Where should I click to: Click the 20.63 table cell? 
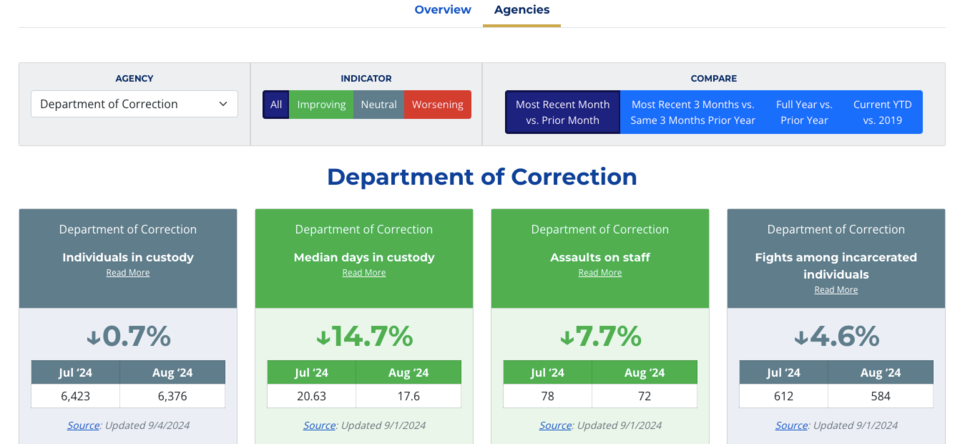pyautogui.click(x=312, y=396)
